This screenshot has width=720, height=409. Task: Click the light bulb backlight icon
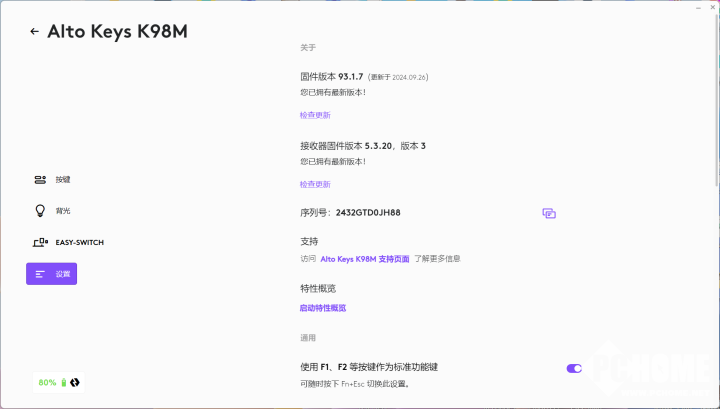coord(40,211)
